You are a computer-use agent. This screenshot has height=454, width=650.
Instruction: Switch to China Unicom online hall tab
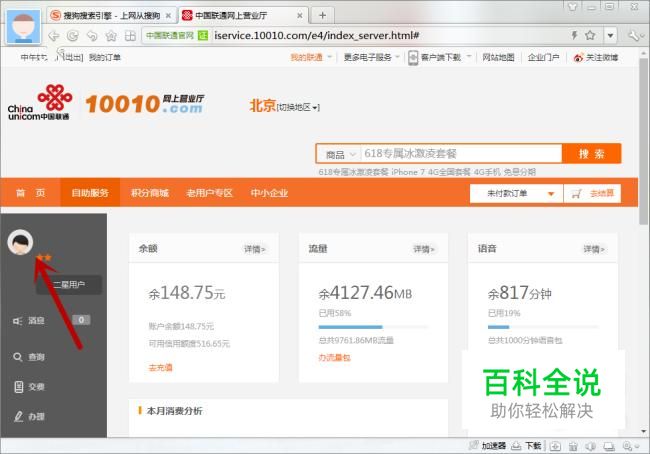[244, 16]
